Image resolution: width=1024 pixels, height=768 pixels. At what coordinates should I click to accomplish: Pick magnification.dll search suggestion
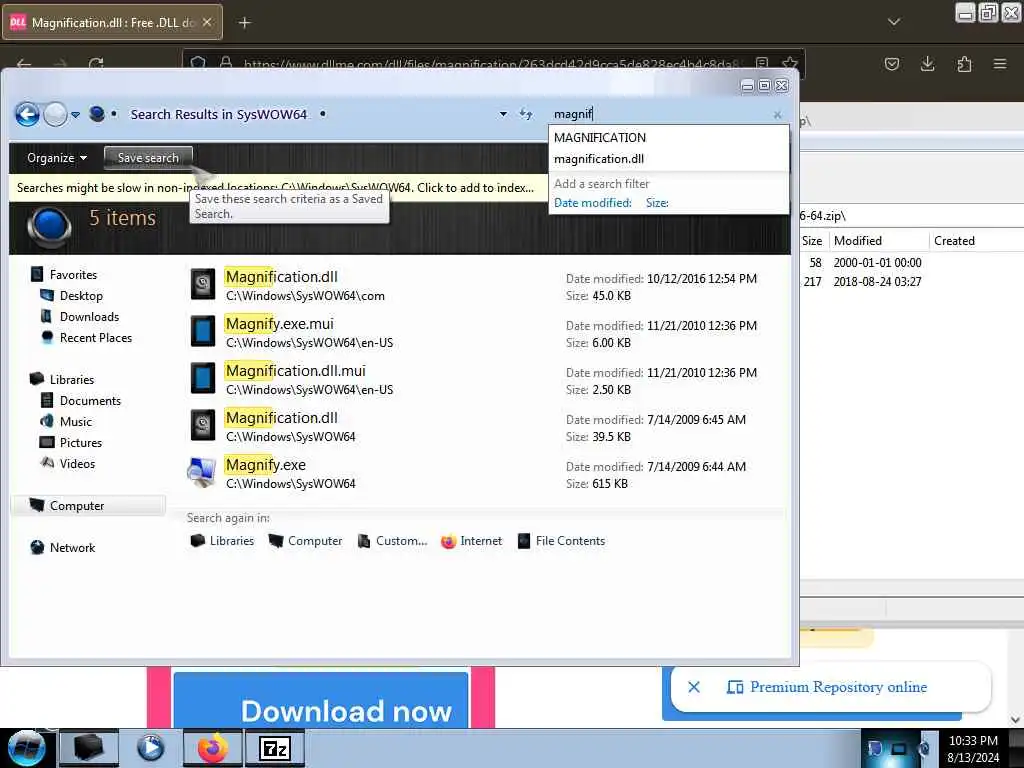coord(599,159)
